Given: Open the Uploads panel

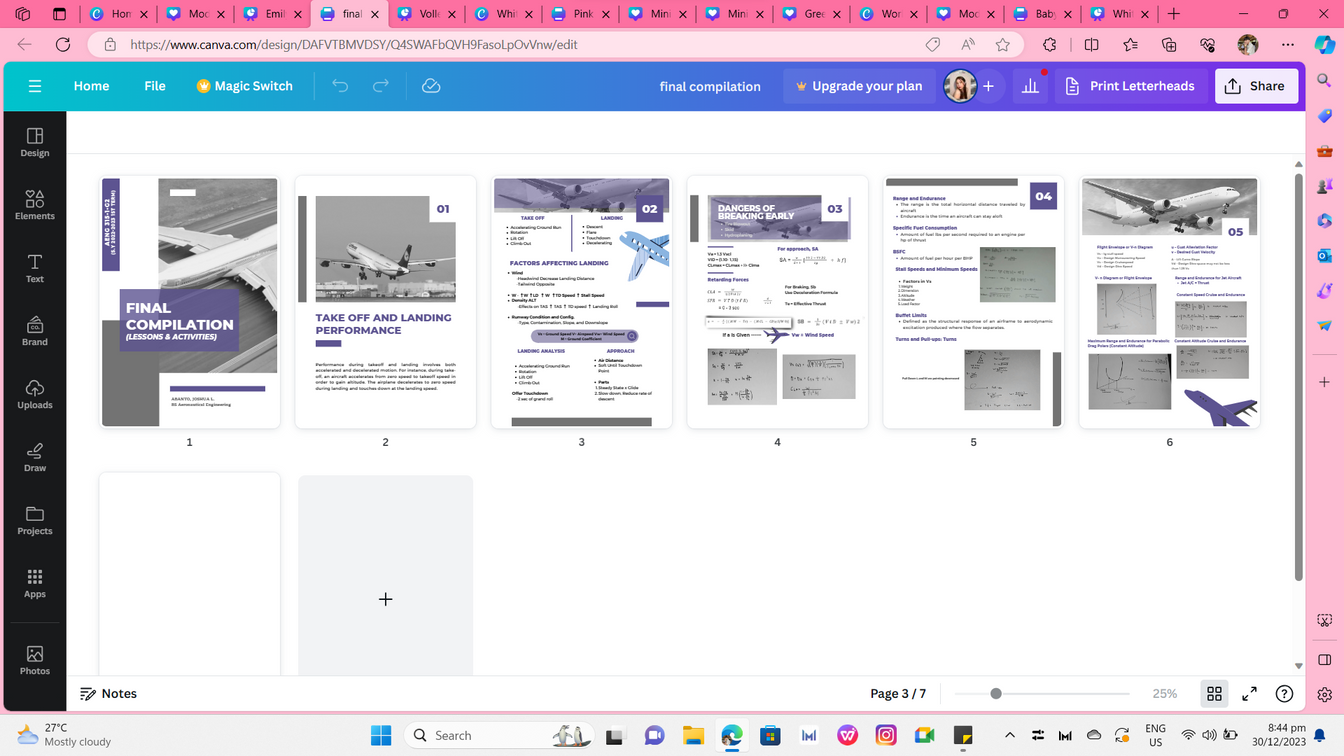Looking at the screenshot, I should point(34,394).
